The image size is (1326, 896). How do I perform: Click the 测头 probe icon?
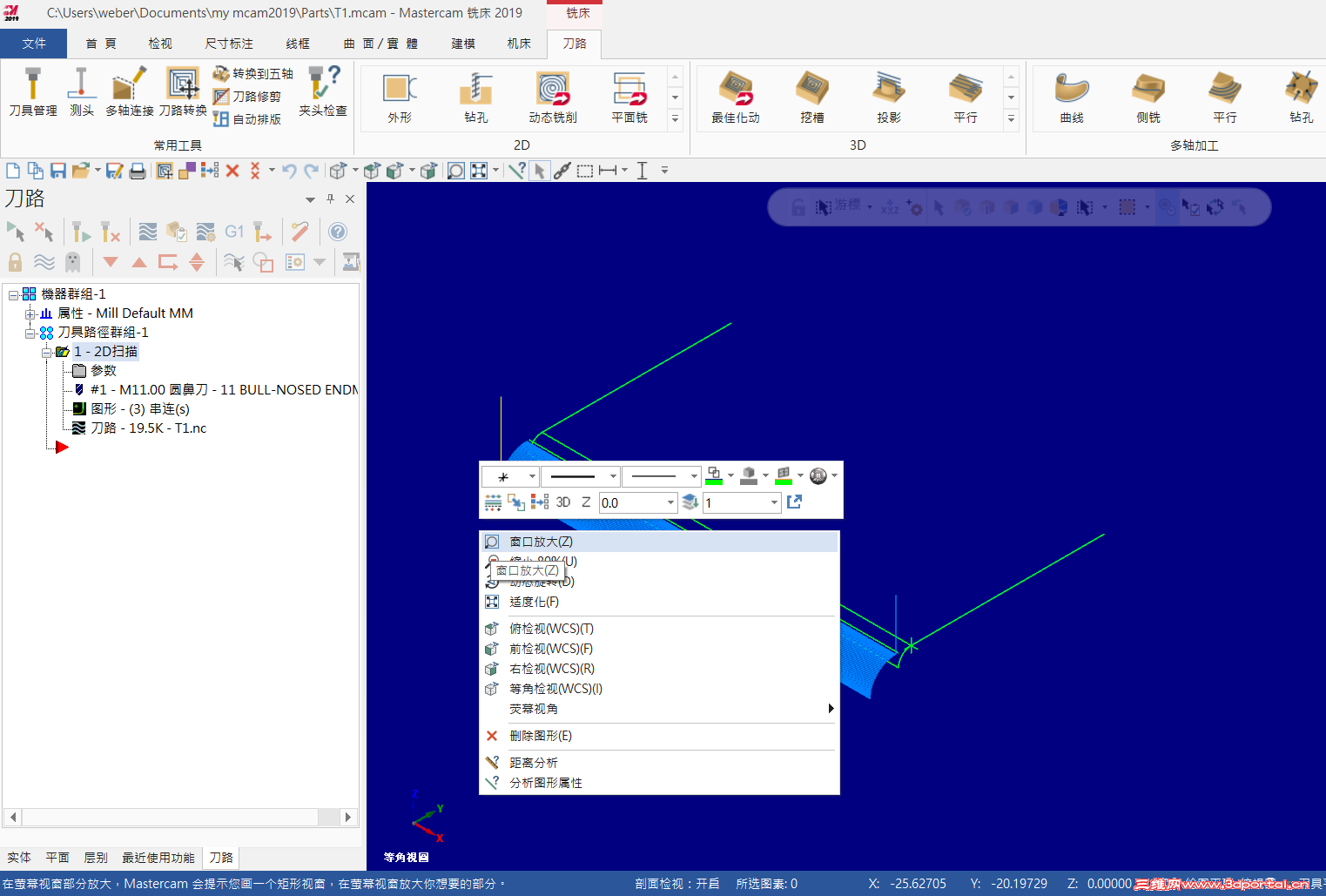(x=81, y=92)
